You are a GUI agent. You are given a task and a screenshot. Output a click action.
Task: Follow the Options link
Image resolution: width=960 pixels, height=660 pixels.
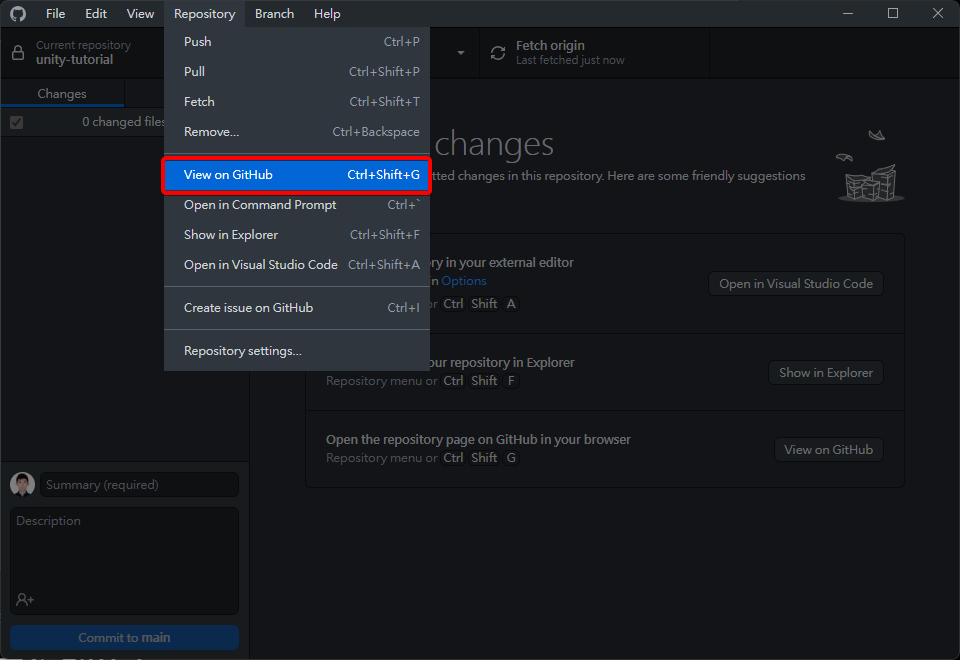tap(463, 281)
